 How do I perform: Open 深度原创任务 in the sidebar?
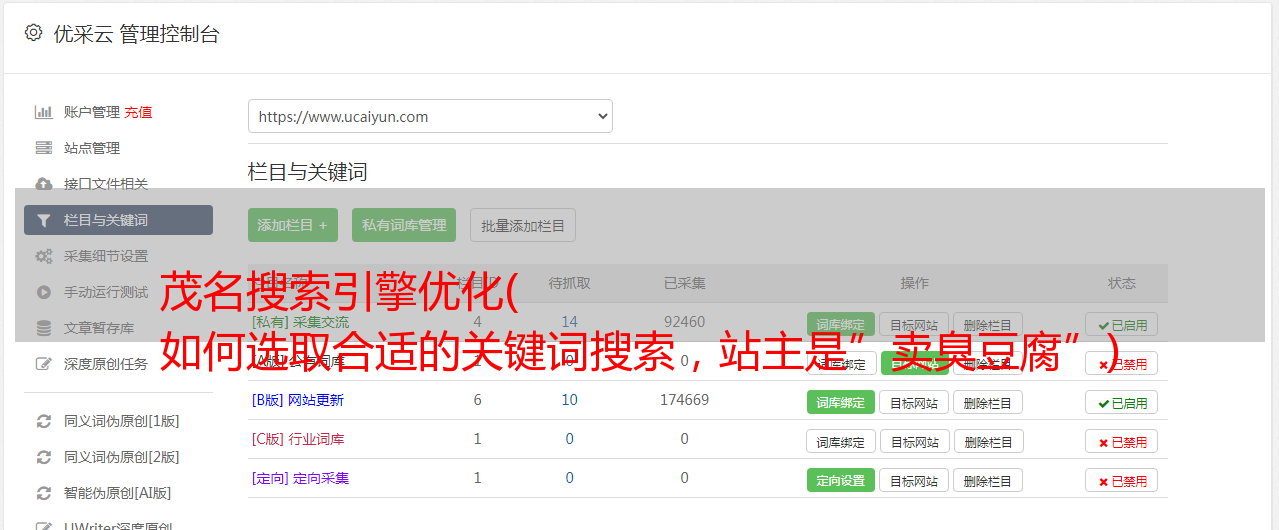coord(106,364)
